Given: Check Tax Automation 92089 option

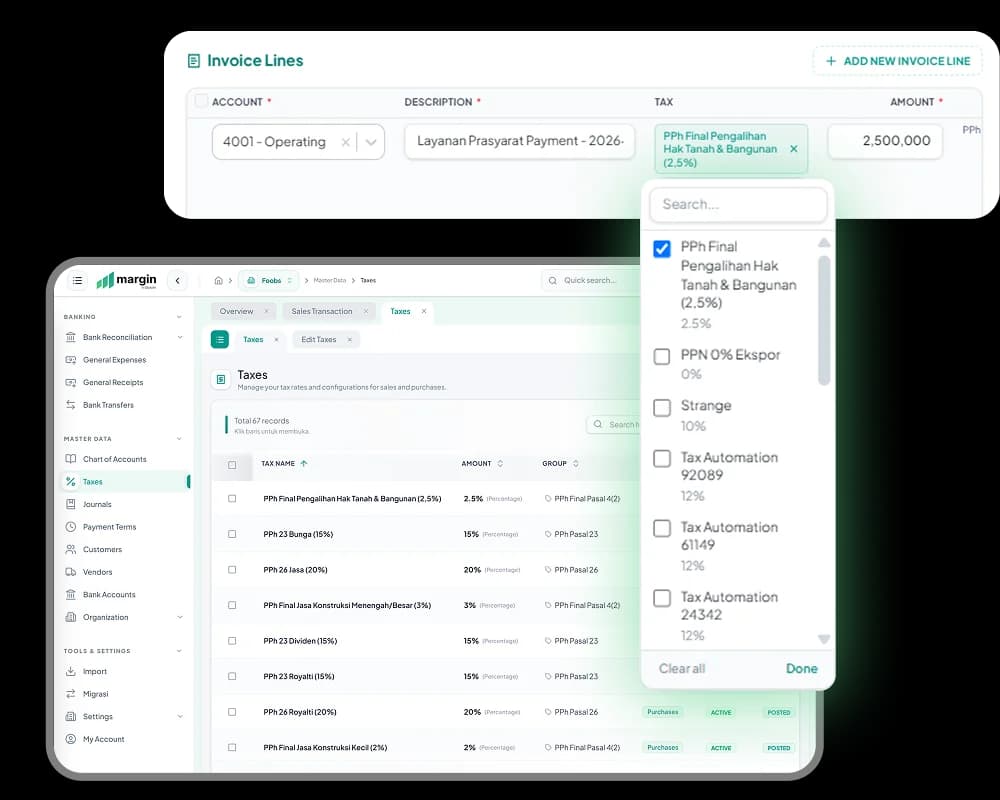Looking at the screenshot, I should click(x=662, y=459).
